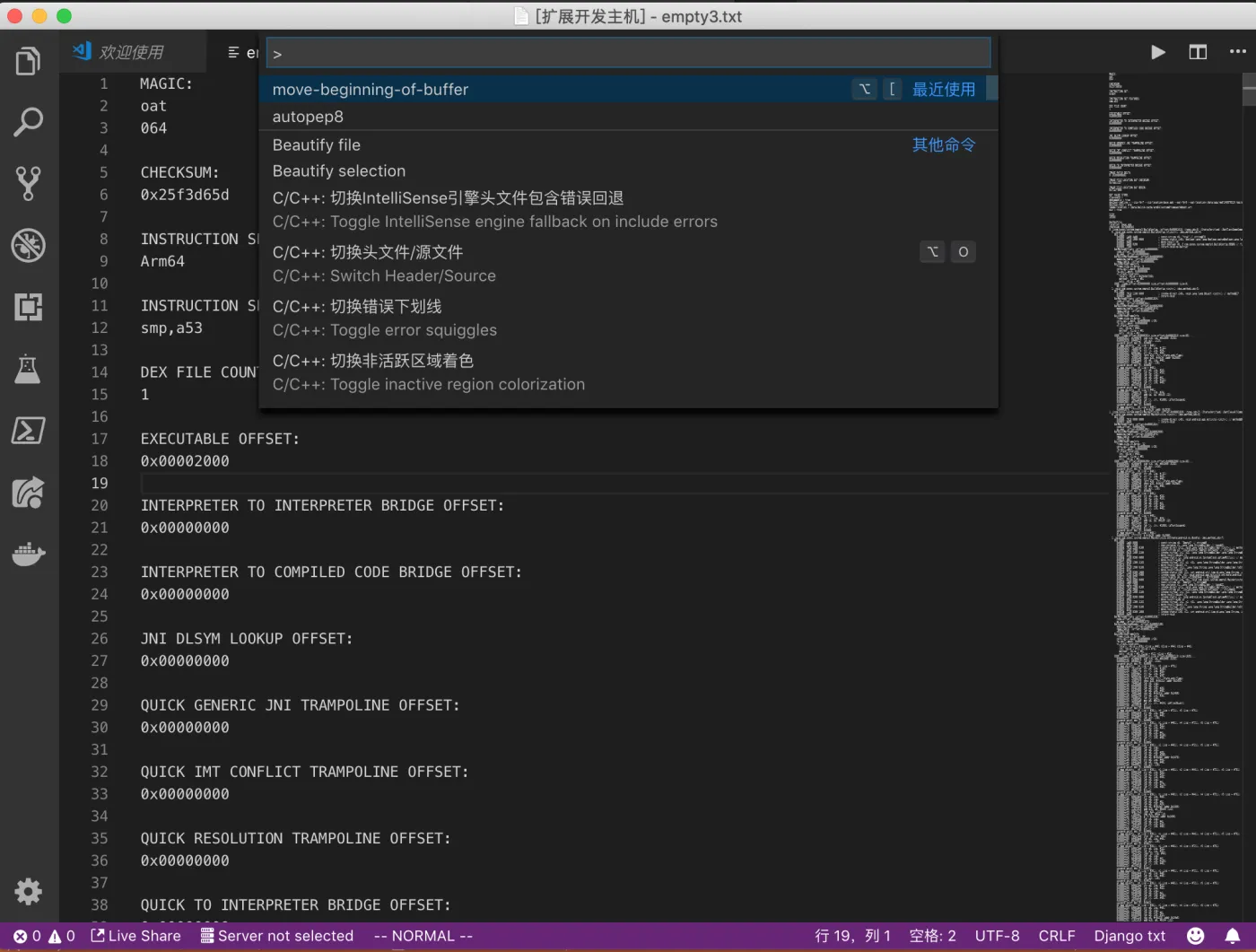Open the Manage gear settings icon
The height and width of the screenshot is (952, 1256).
point(29,891)
